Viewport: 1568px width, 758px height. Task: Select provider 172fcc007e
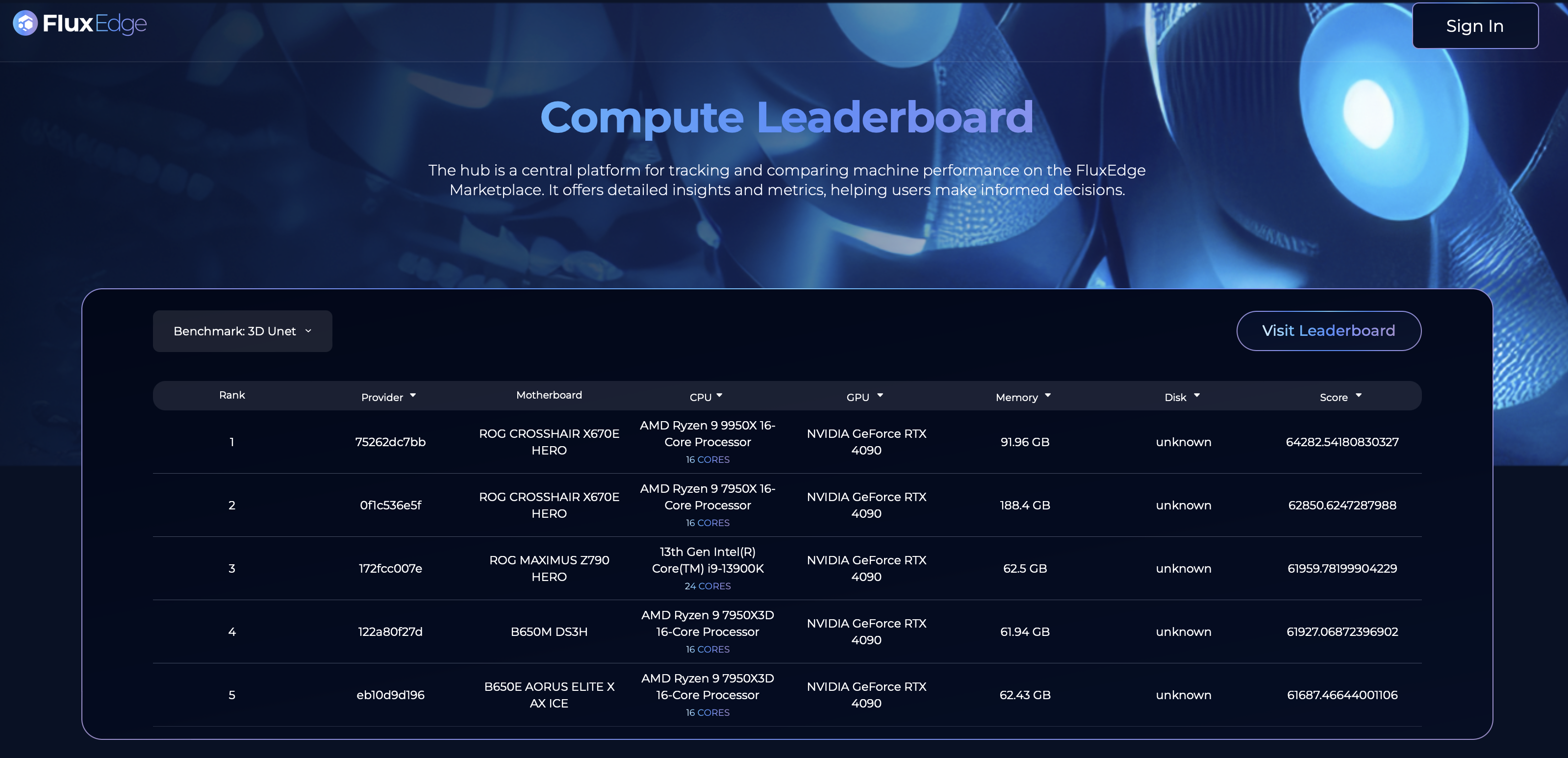(390, 569)
